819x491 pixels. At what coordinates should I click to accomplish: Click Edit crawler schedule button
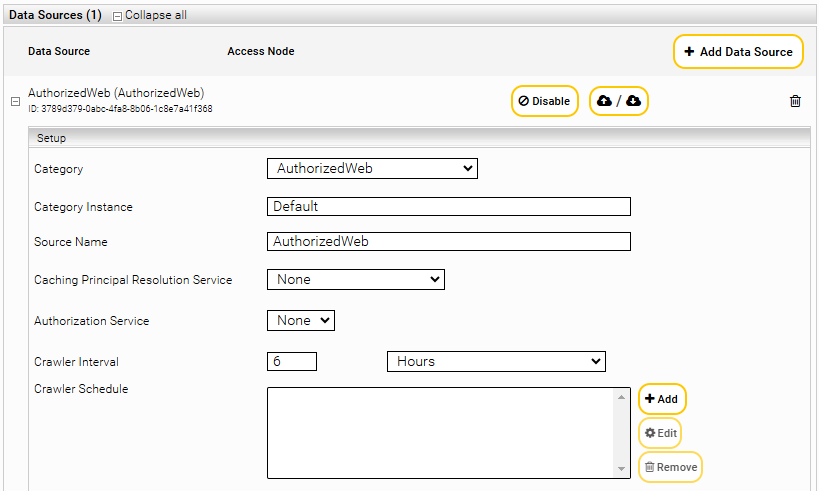coord(660,433)
